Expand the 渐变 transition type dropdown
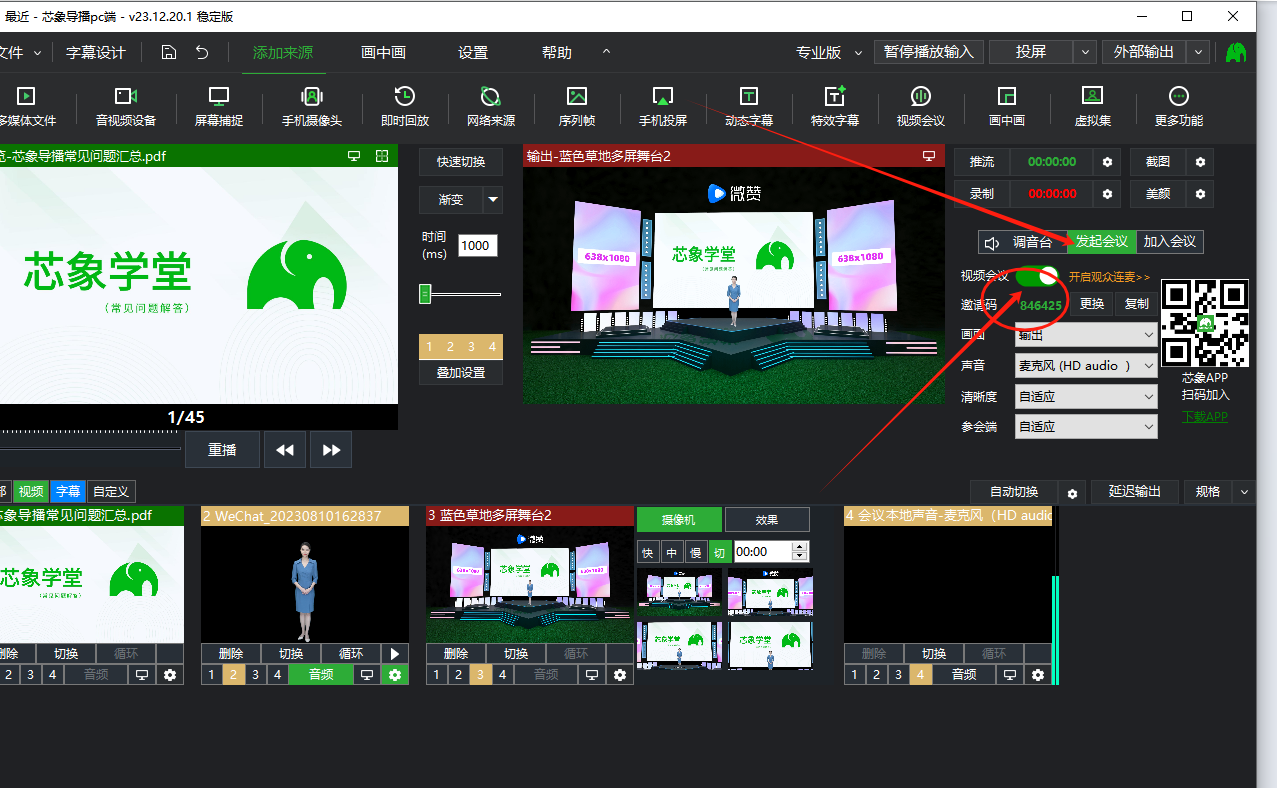 click(x=492, y=200)
